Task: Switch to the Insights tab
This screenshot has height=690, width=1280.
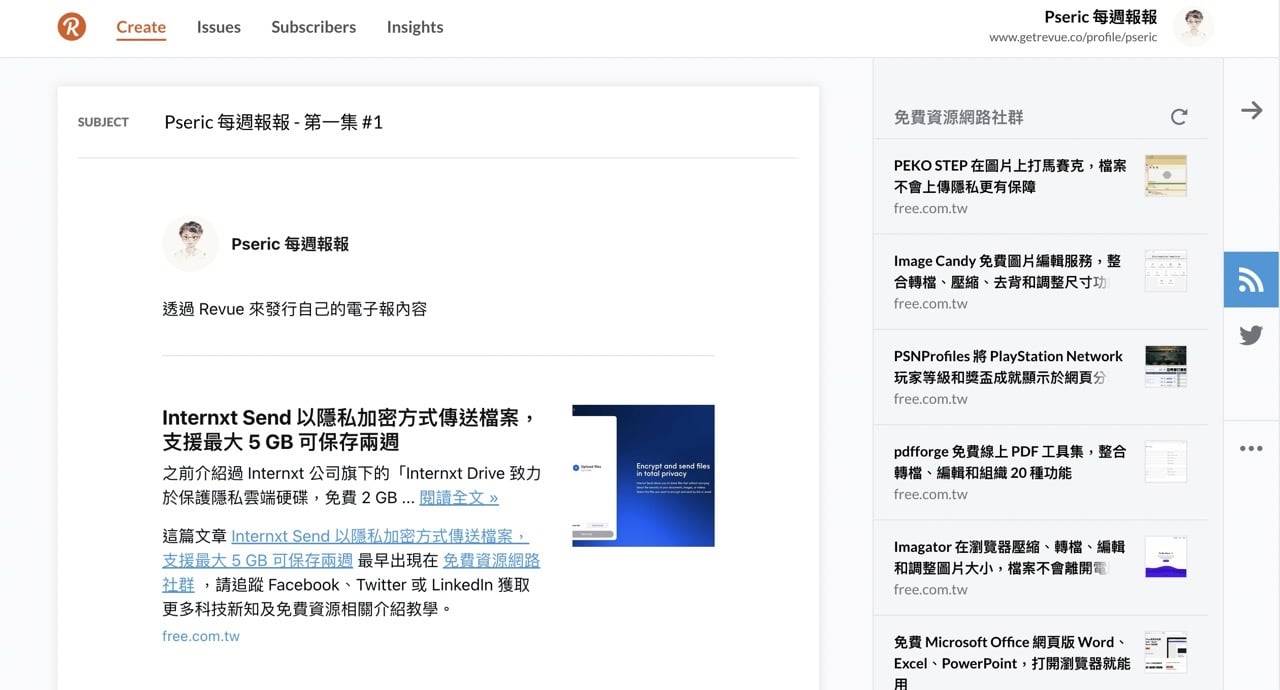Action: coord(415,27)
